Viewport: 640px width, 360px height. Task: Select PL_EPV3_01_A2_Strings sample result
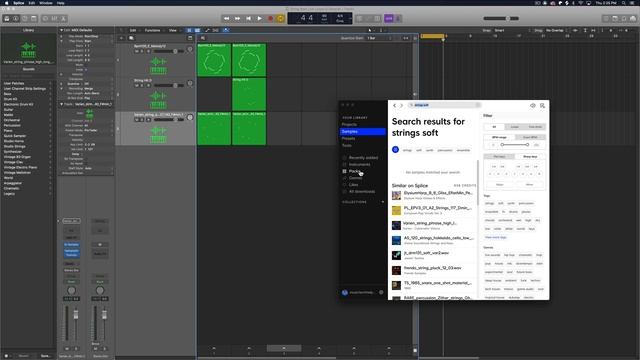[x=433, y=210]
